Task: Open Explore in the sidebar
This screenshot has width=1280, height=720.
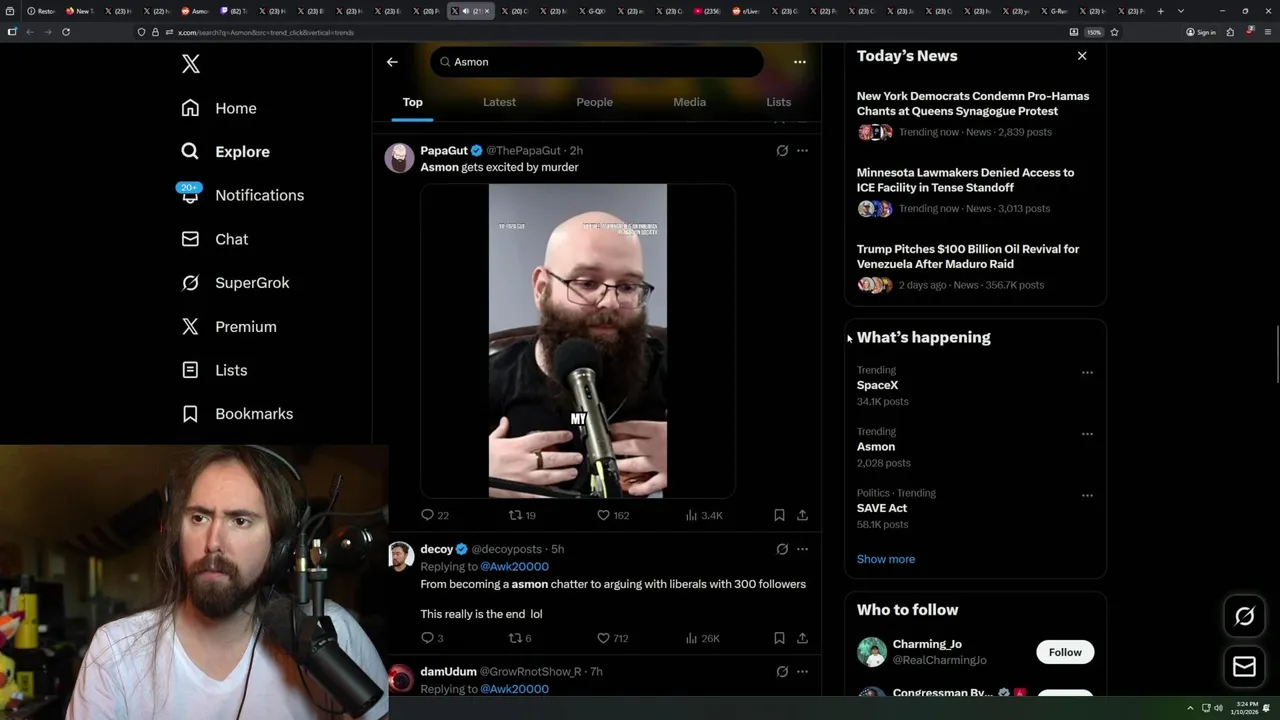Action: click(226, 152)
